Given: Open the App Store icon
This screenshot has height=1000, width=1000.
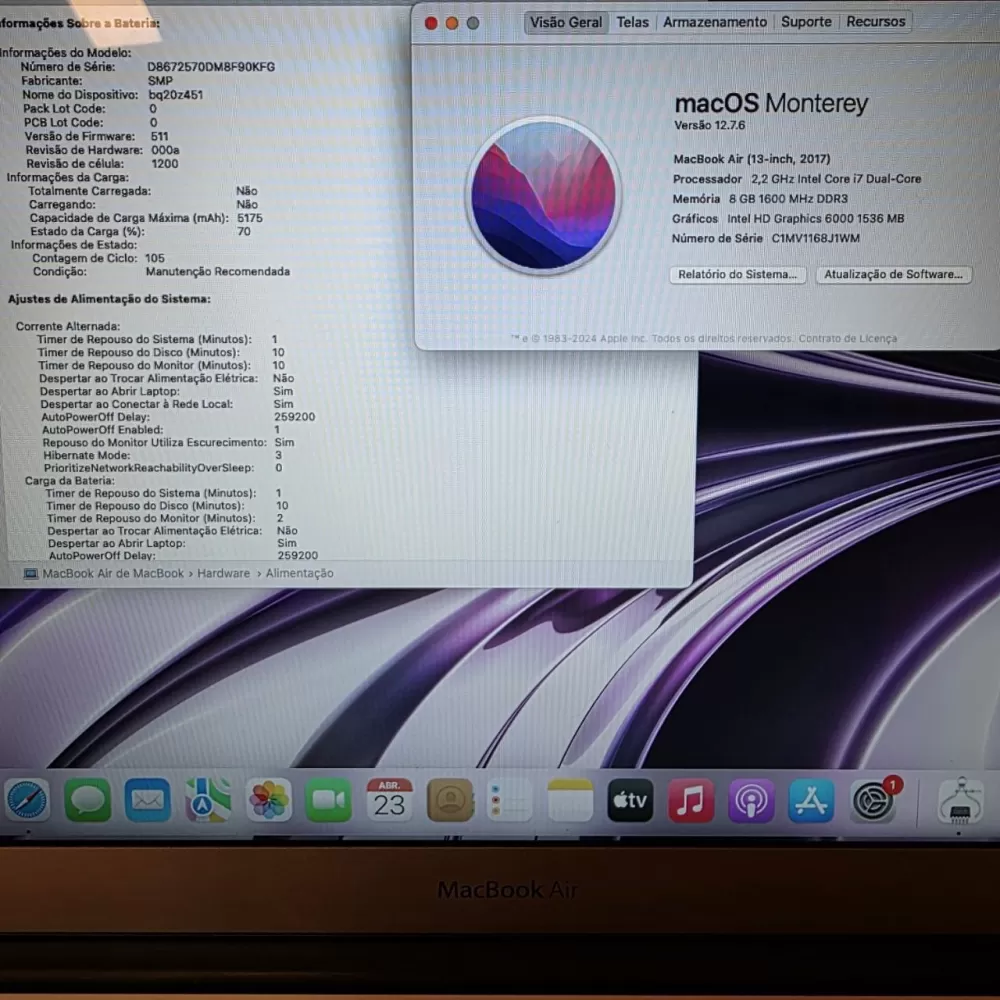Looking at the screenshot, I should point(811,800).
